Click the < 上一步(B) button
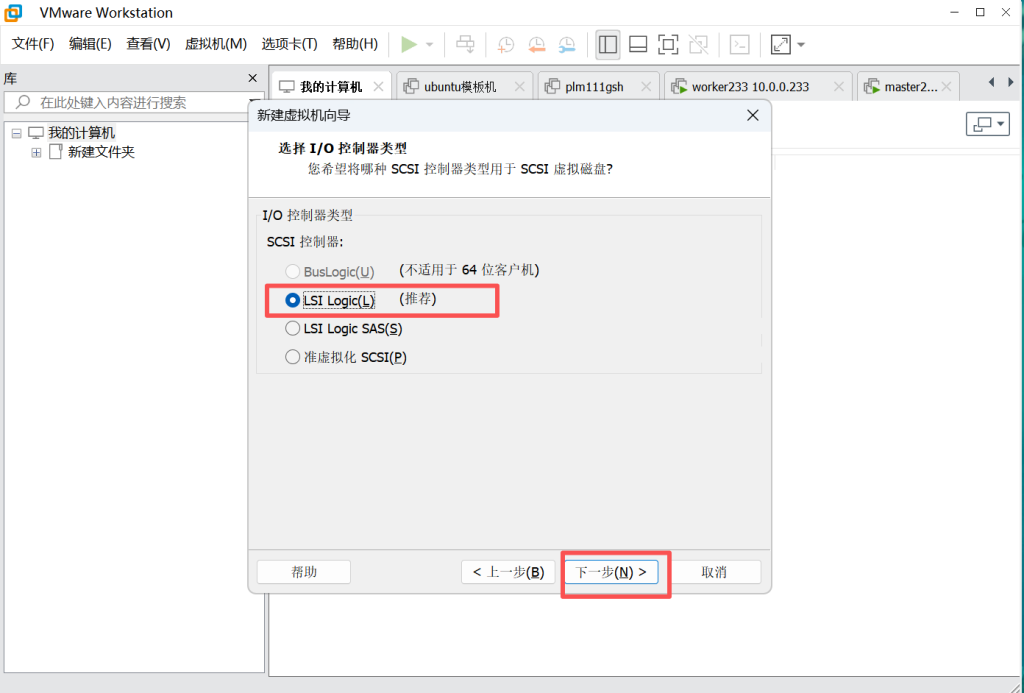1024x693 pixels. coord(508,572)
